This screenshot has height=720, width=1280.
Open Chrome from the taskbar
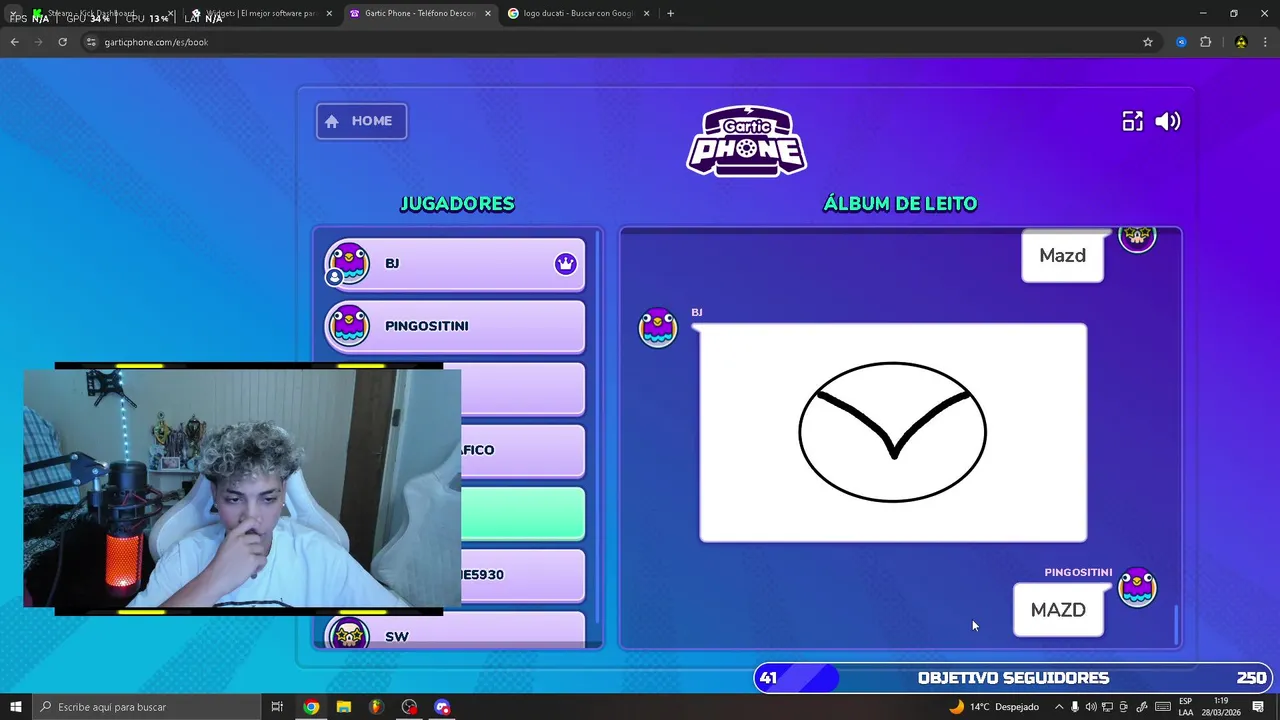311,707
